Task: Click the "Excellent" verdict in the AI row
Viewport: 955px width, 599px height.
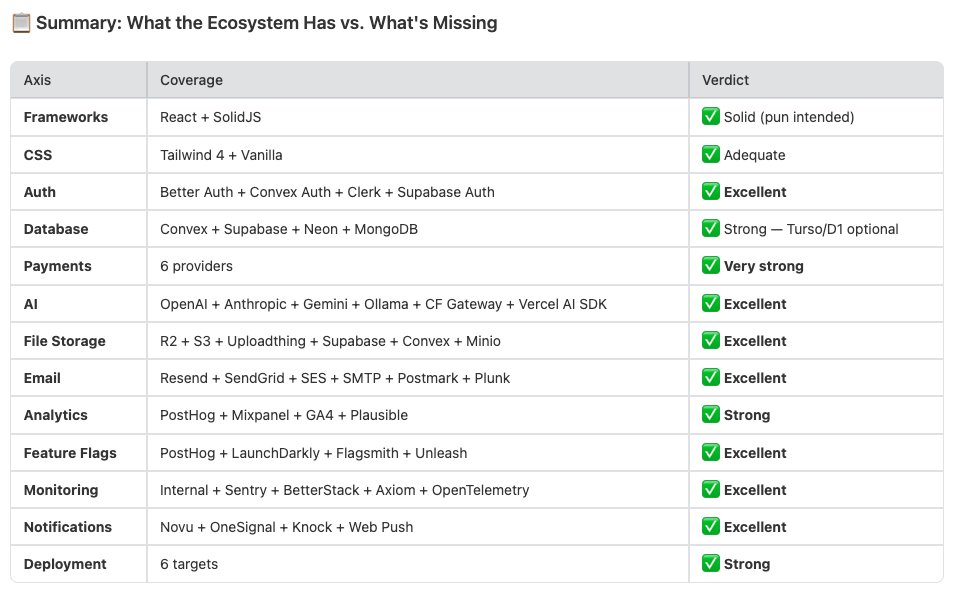Action: pos(755,304)
